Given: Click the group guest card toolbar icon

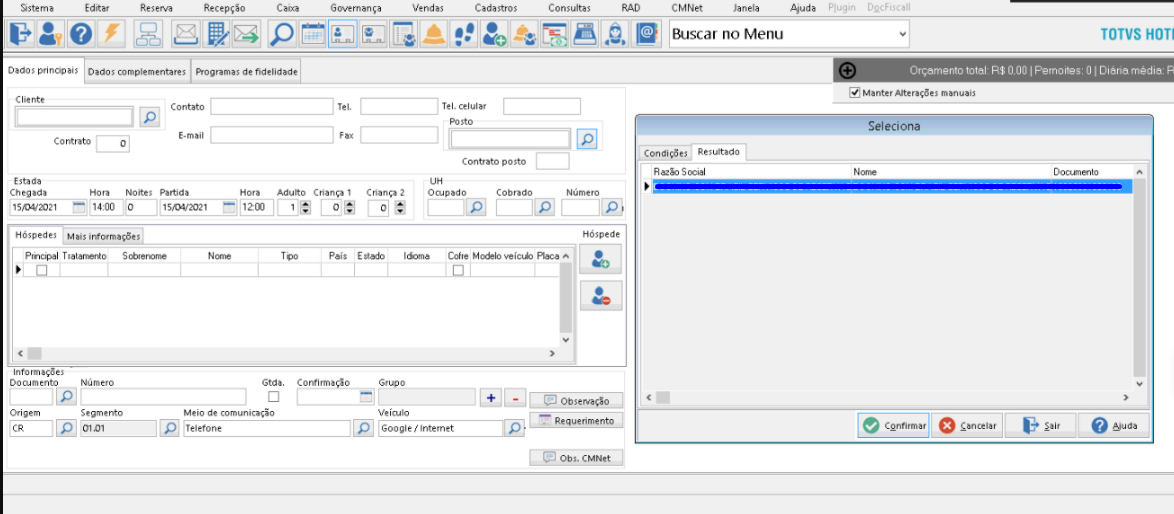Looking at the screenshot, I should [372, 34].
